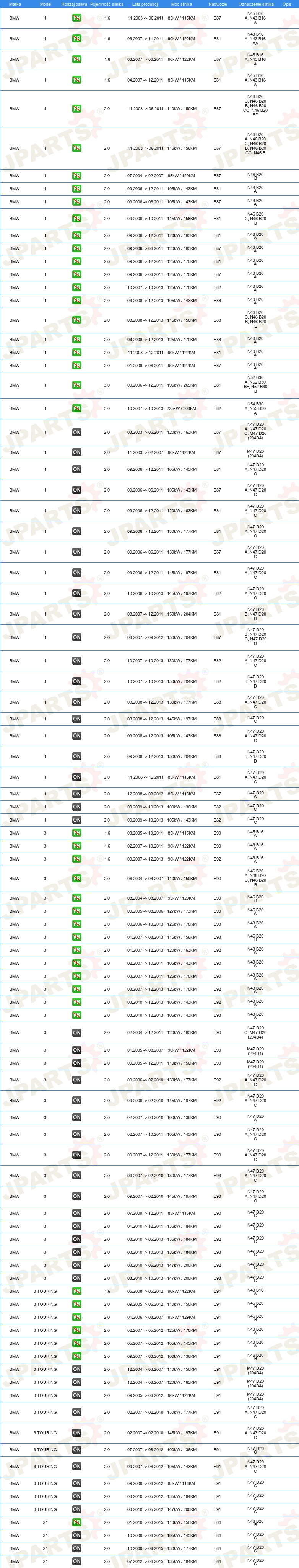The image size is (299, 1568).
Task: Click ON icon in row 12.2008 -> 09.2012
Action: coord(76,794)
